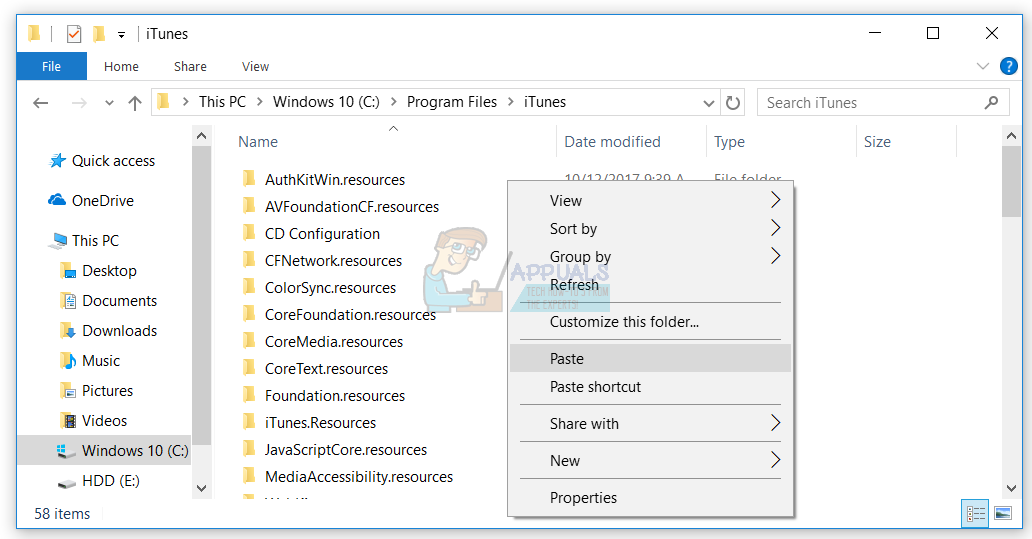Viewport: 1032px width, 539px height.
Task: Open the New submenu
Action: (x=650, y=461)
